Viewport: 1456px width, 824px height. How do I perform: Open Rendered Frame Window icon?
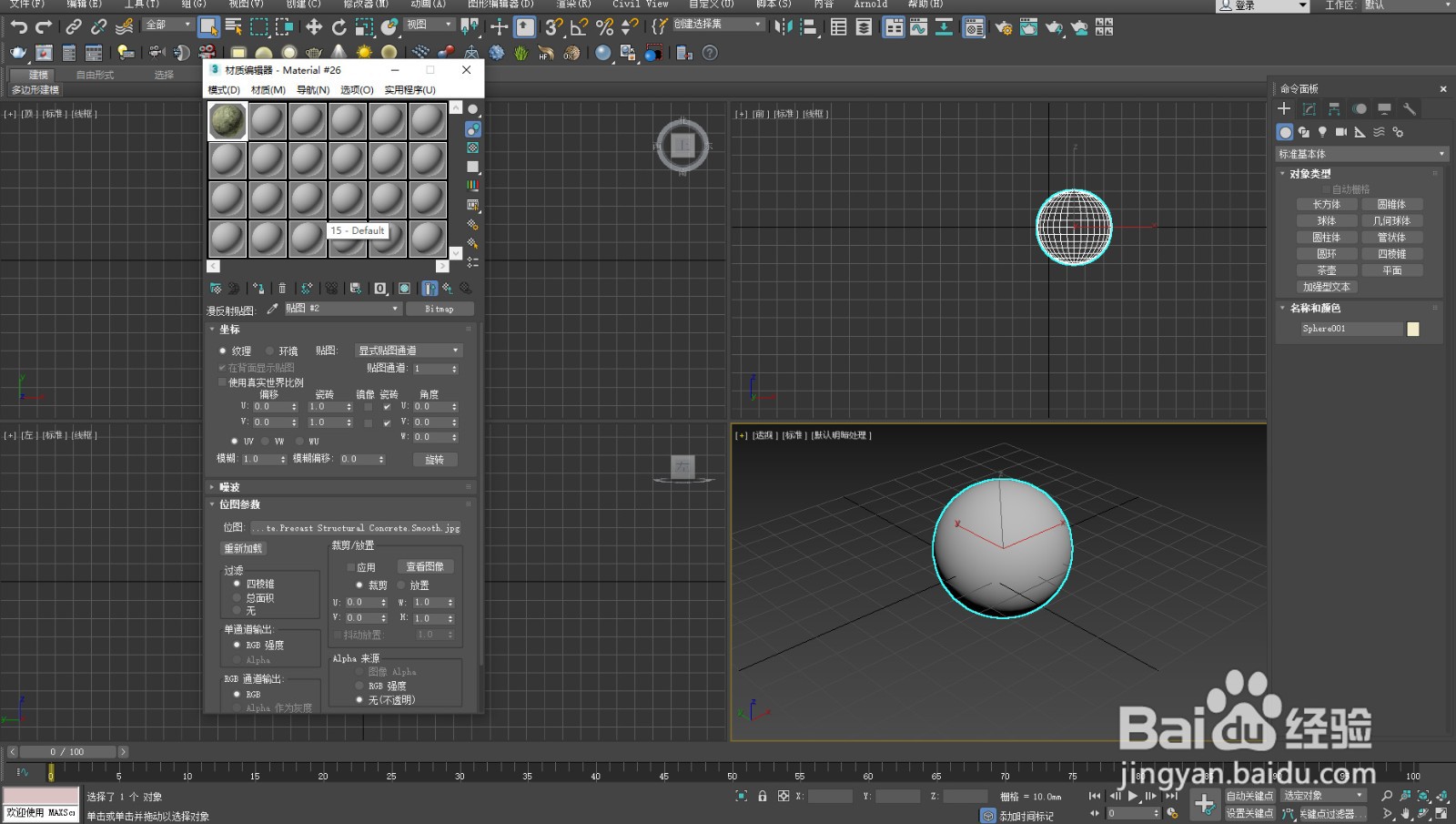pyautogui.click(x=1028, y=27)
